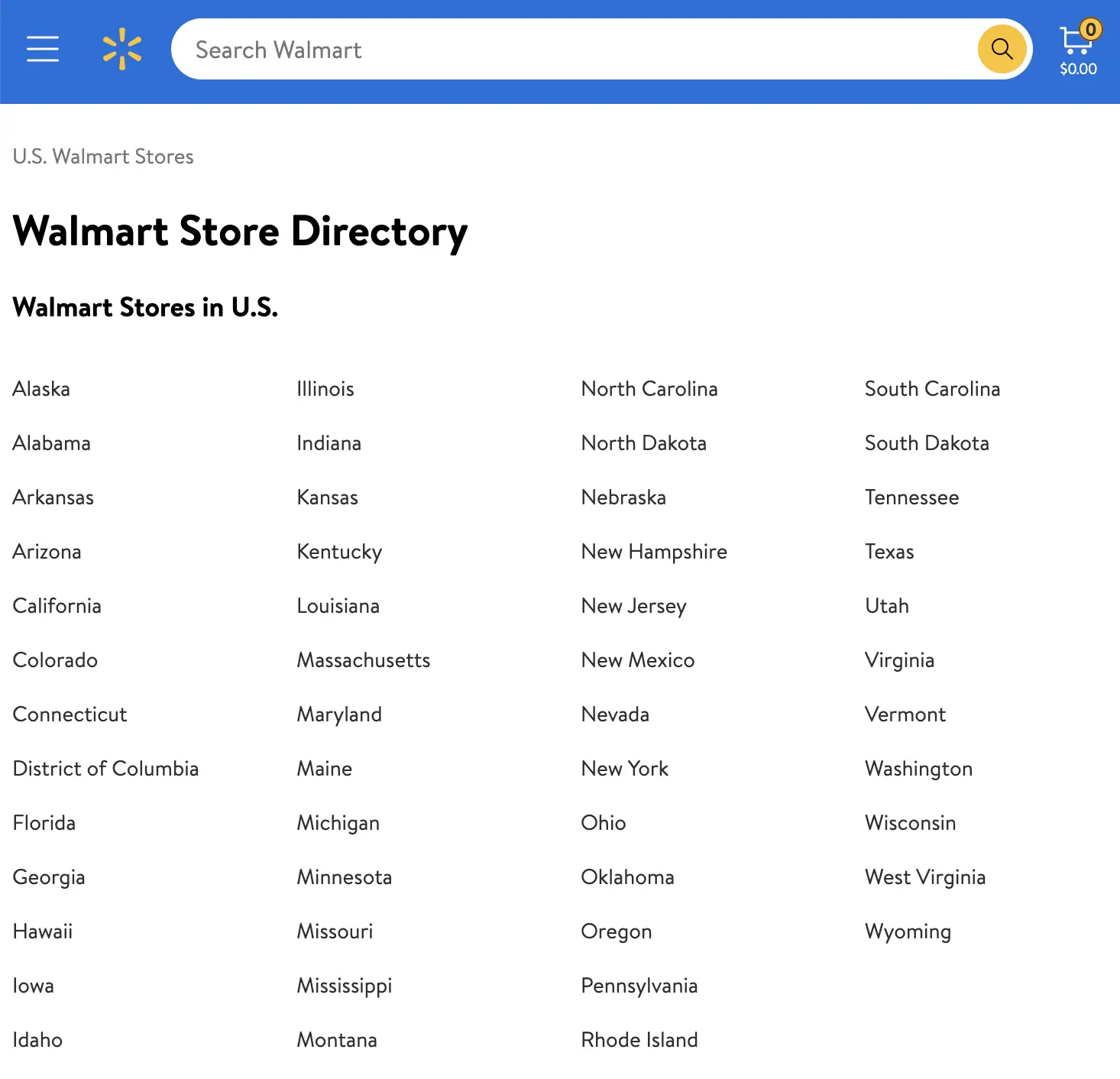The height and width of the screenshot is (1079, 1120).
Task: Open stores in South Carolina
Action: coord(932,389)
